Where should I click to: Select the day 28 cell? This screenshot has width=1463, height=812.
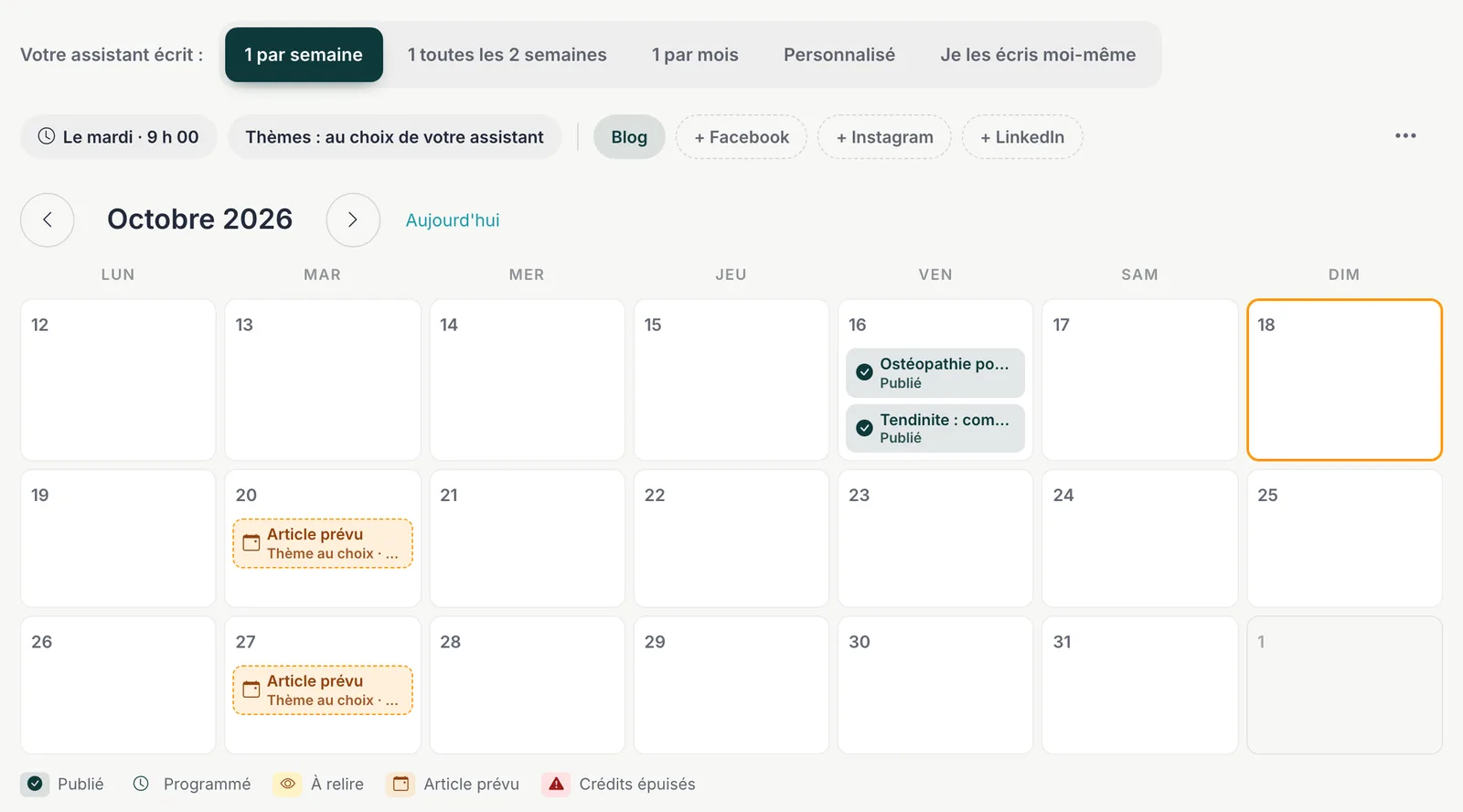click(527, 685)
